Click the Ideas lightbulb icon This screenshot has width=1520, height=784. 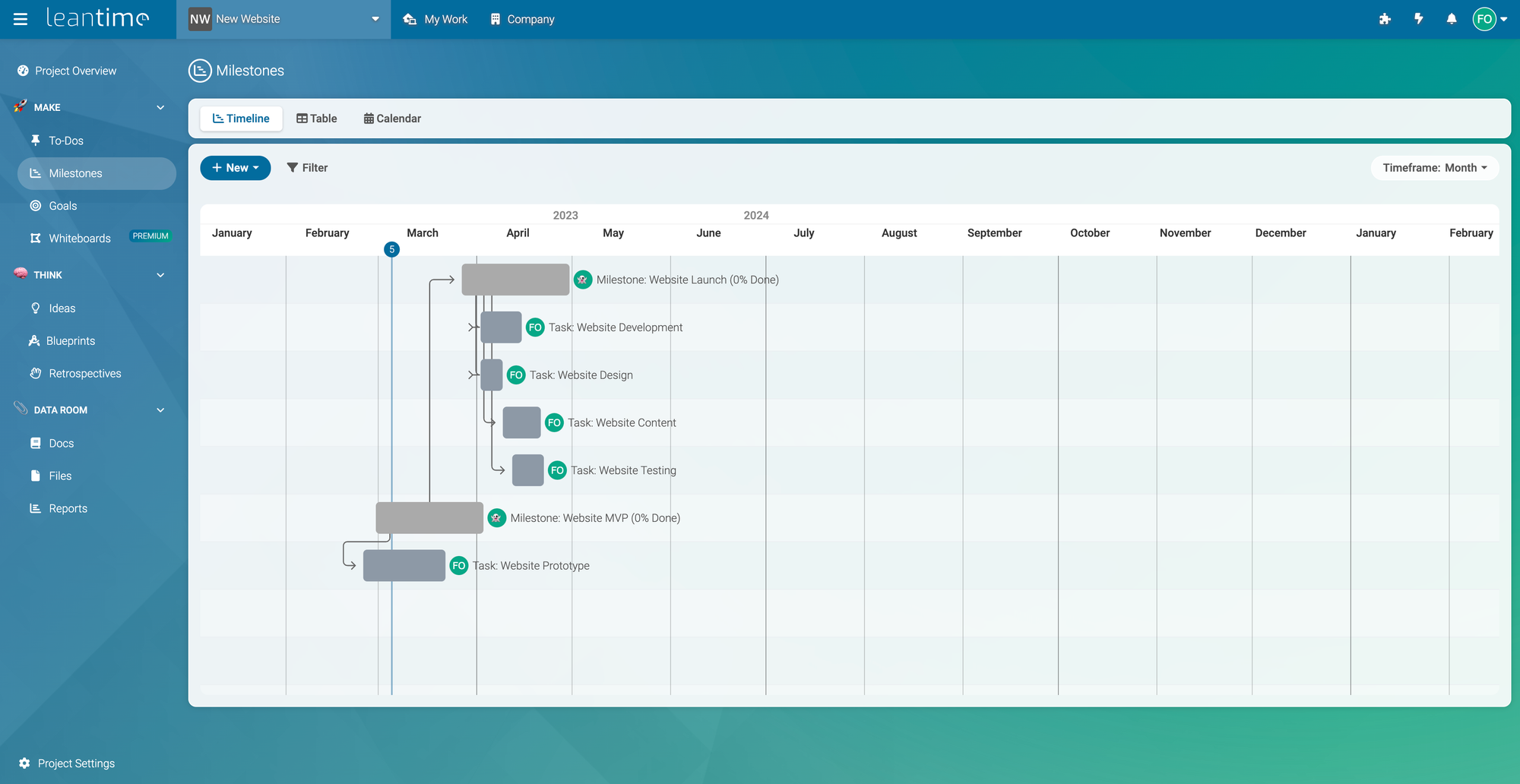click(35, 308)
